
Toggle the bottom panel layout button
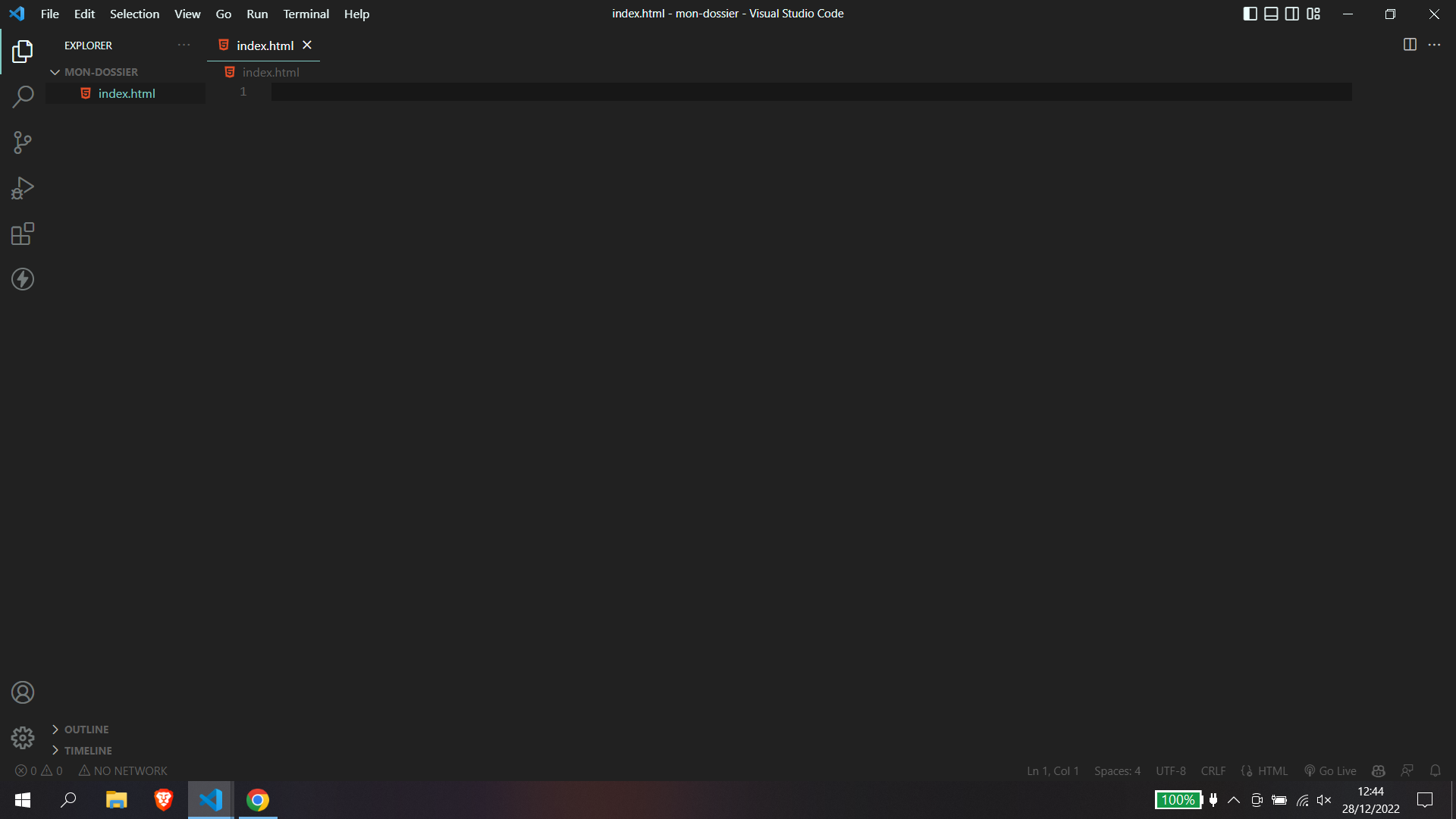tap(1272, 14)
